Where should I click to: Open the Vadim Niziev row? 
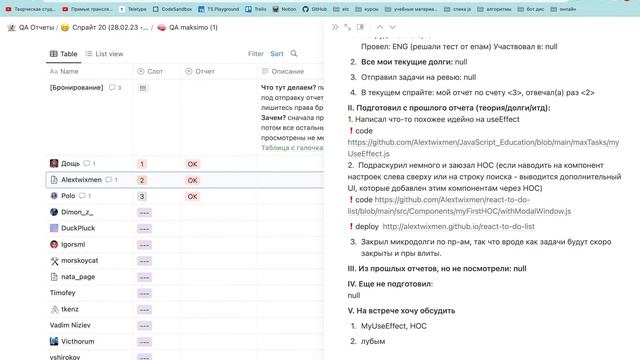(70, 325)
